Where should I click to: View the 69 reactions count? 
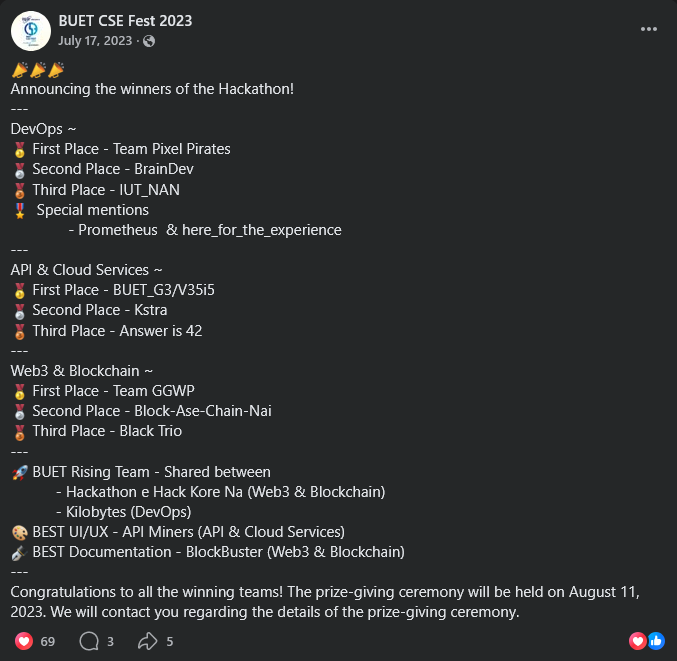[x=48, y=641]
